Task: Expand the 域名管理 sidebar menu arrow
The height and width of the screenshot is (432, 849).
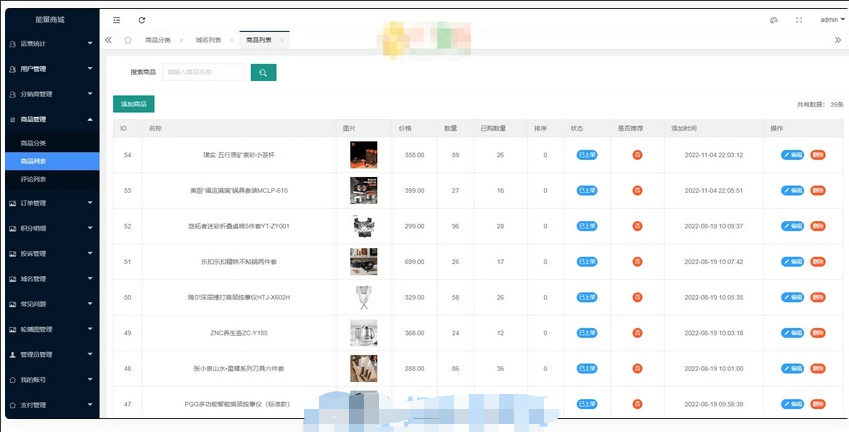Action: click(90, 279)
